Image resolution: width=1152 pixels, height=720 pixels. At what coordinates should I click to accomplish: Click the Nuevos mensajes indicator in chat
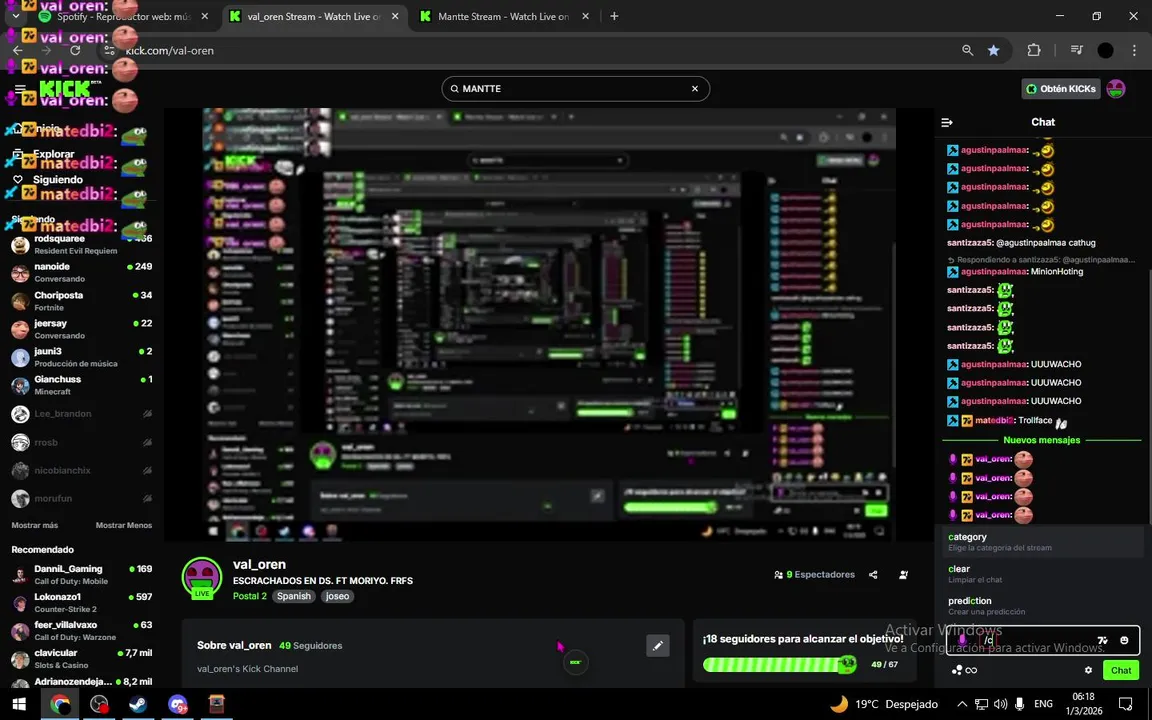coord(1041,440)
